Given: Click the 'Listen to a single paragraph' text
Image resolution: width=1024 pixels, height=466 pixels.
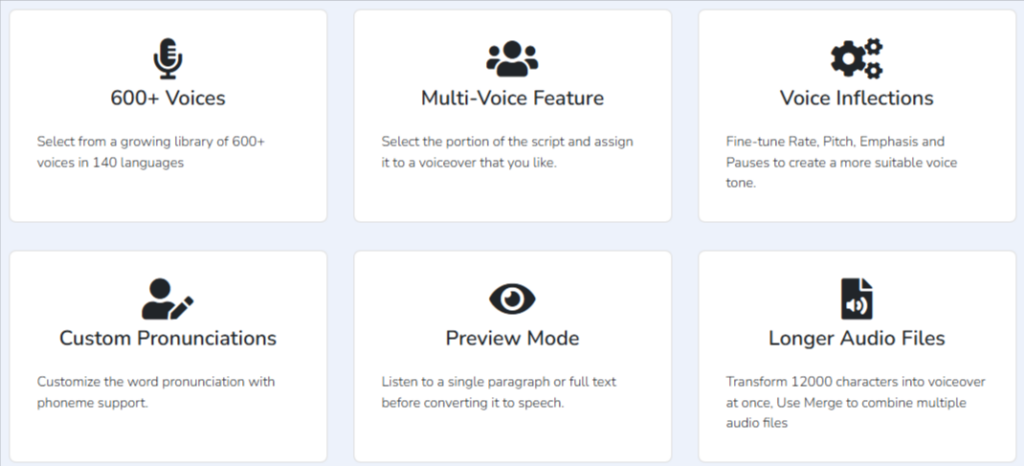Looking at the screenshot, I should tap(499, 392).
